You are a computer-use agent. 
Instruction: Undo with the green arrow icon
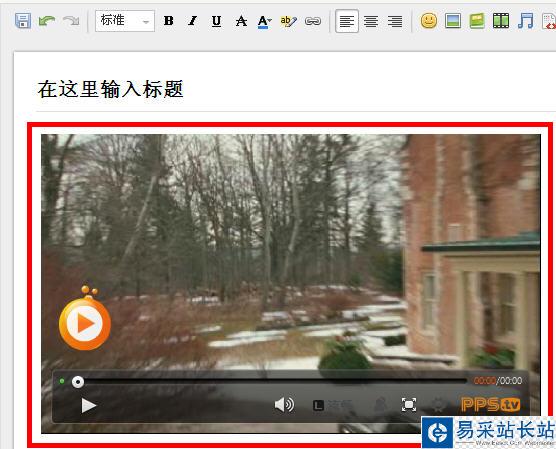click(47, 21)
